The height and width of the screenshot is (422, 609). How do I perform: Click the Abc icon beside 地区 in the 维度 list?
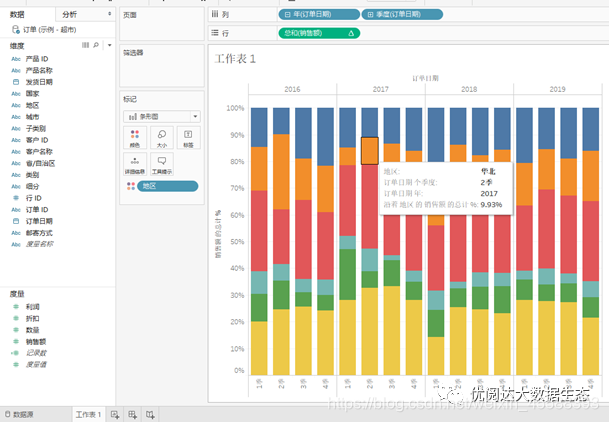(x=16, y=105)
